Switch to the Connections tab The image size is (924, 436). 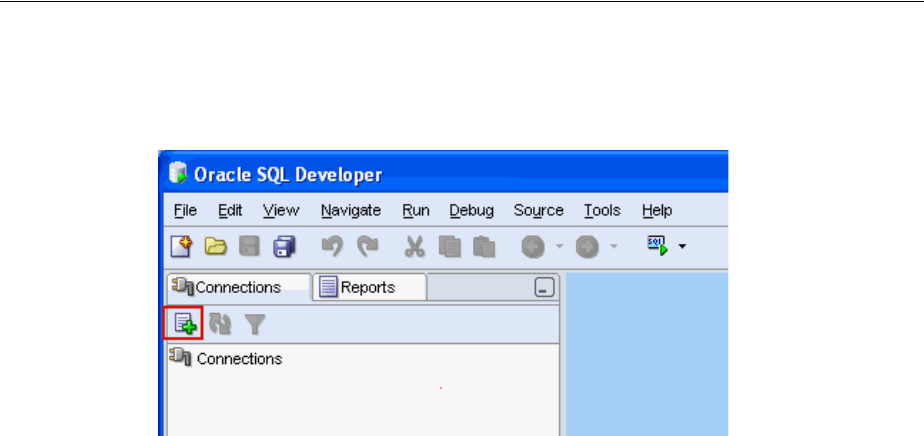click(x=239, y=288)
